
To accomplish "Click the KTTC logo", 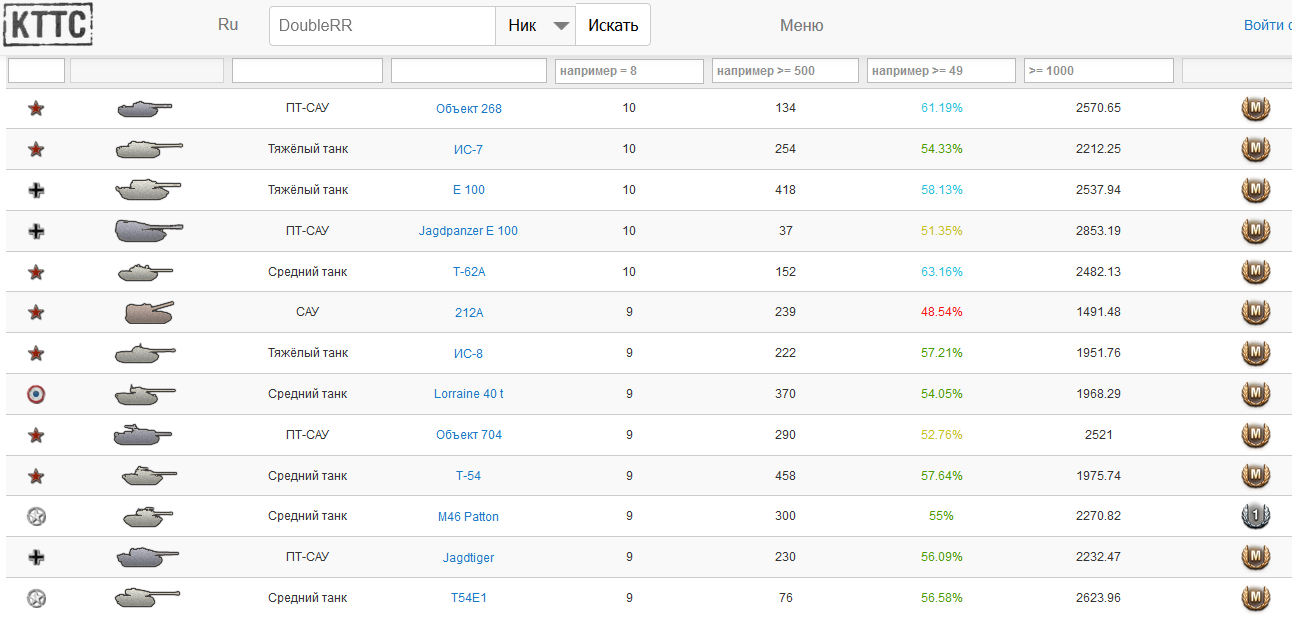I will point(48,24).
